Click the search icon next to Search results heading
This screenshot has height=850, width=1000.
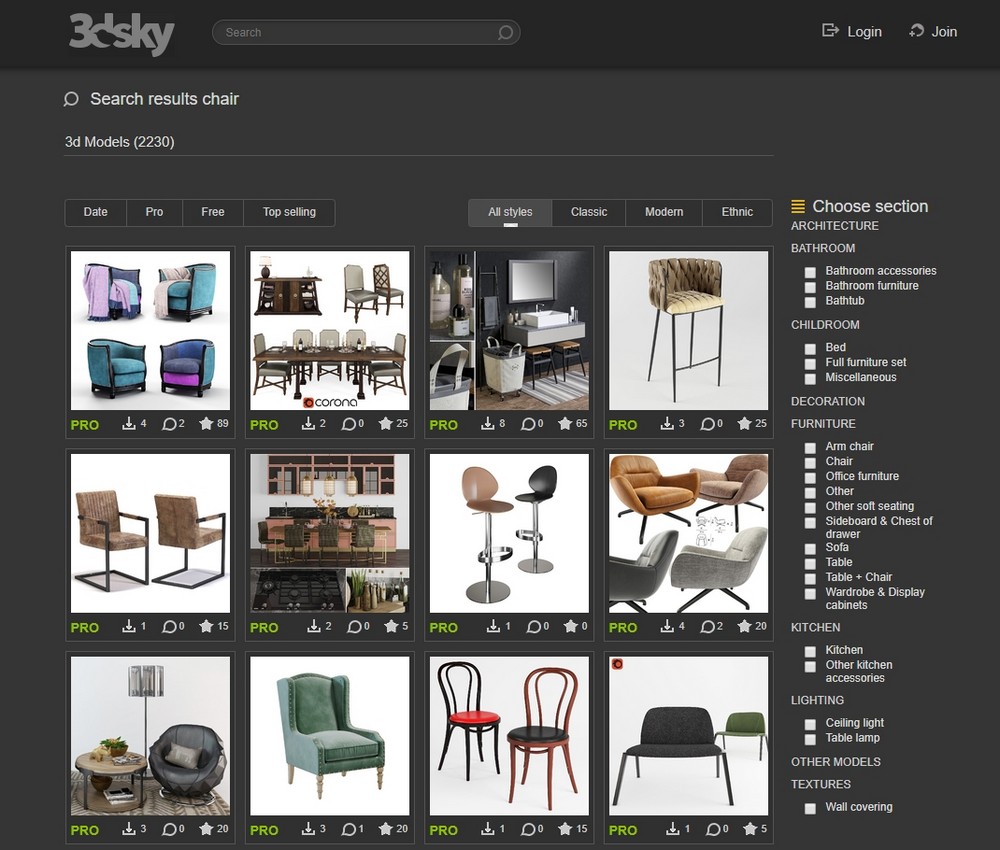click(71, 99)
